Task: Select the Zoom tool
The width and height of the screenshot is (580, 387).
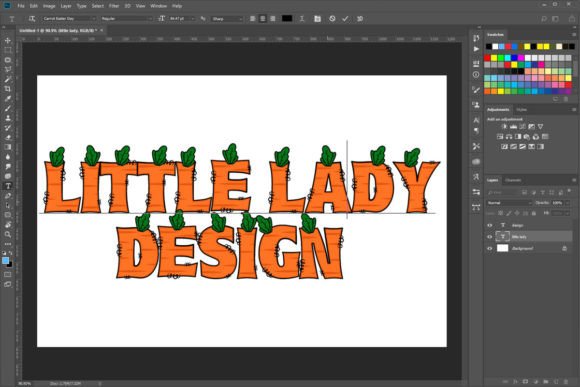Action: coord(8,234)
